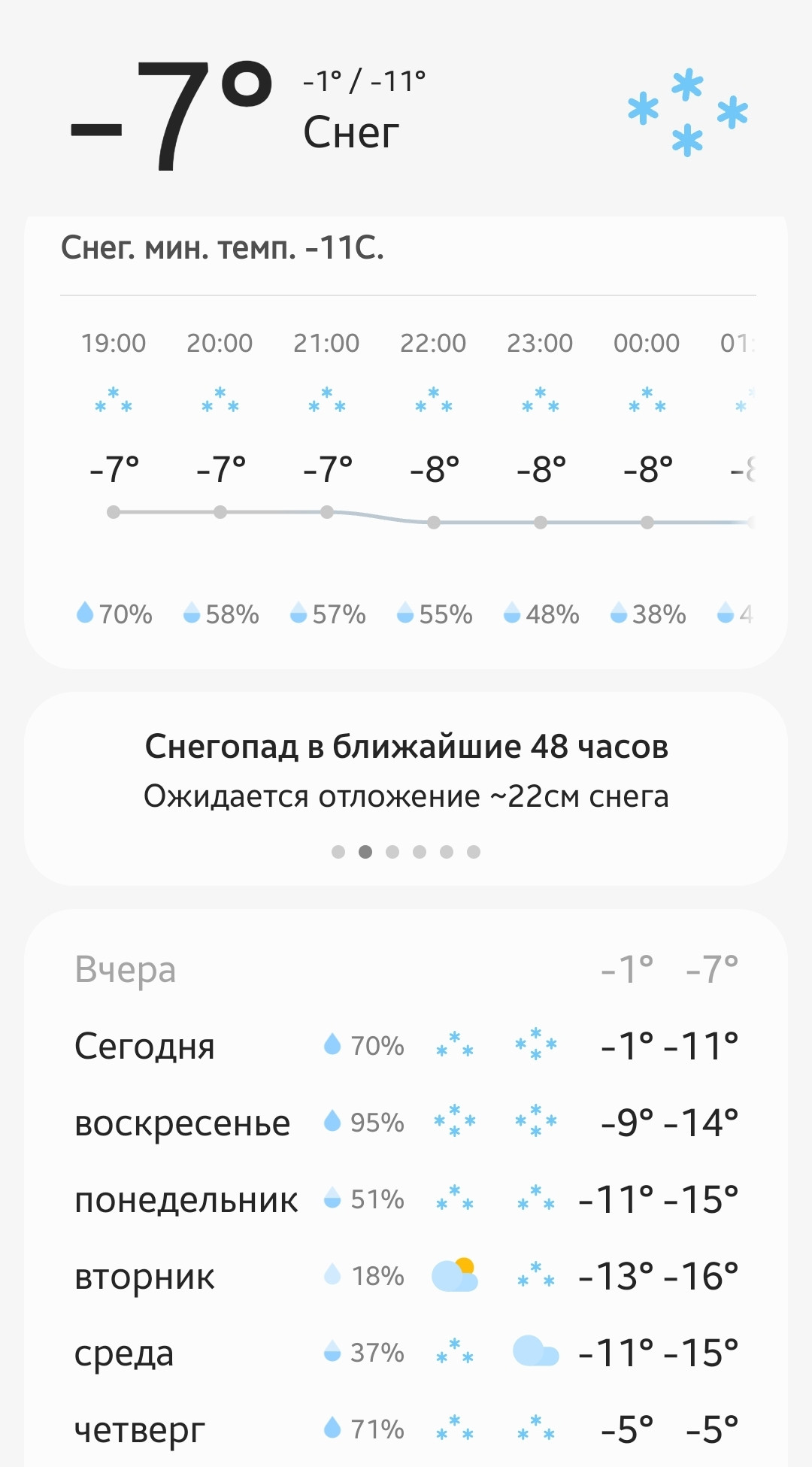Select the first page indicator dot

pyautogui.click(x=338, y=852)
